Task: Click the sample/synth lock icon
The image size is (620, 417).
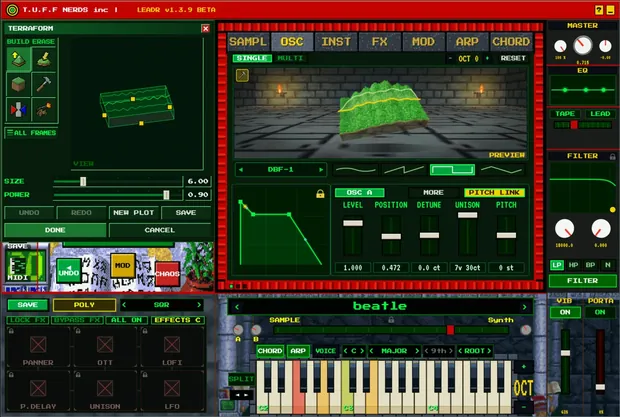Action: pos(391,320)
